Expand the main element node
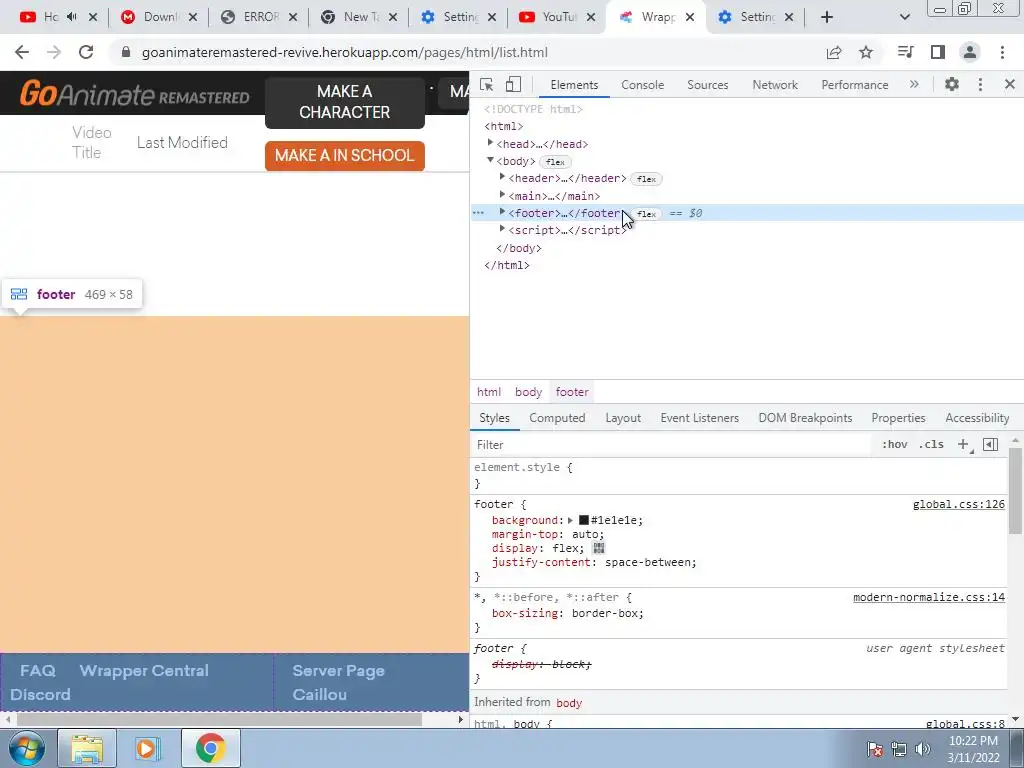 [x=502, y=195]
